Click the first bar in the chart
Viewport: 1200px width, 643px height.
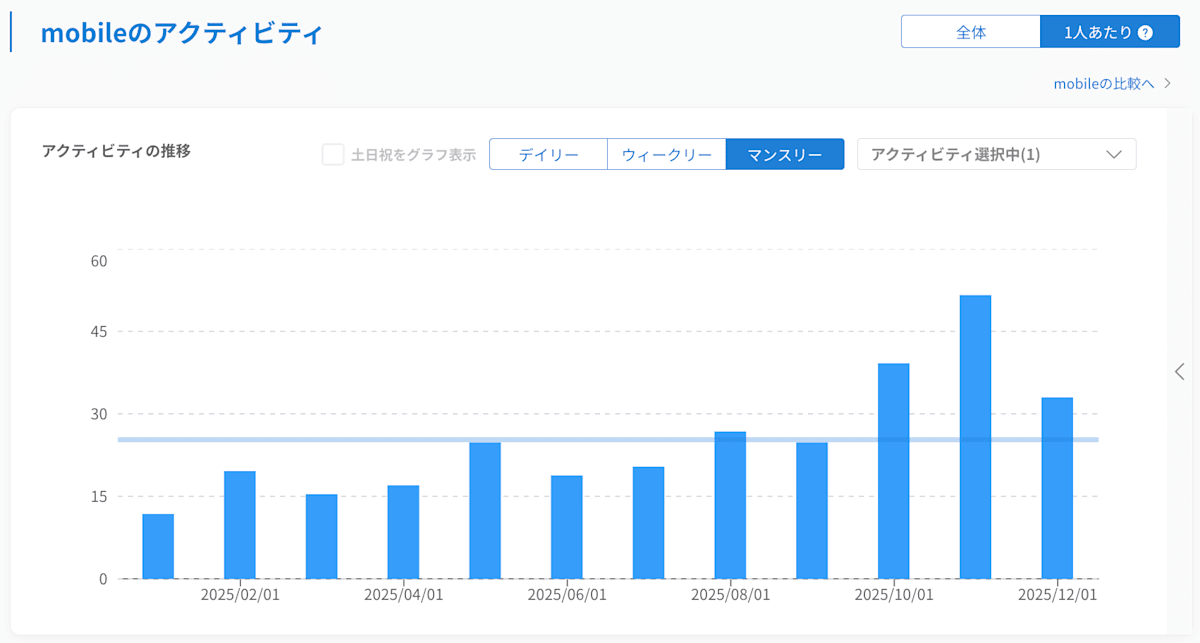coord(156,545)
